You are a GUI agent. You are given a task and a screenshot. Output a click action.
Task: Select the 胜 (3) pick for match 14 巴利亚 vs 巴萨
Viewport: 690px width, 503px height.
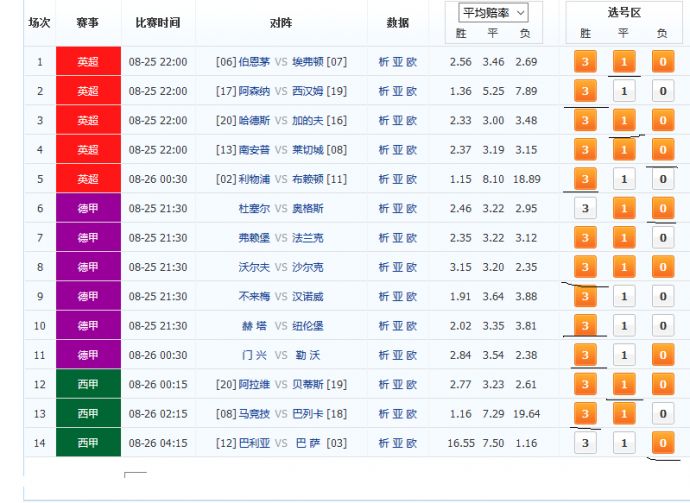coord(586,443)
